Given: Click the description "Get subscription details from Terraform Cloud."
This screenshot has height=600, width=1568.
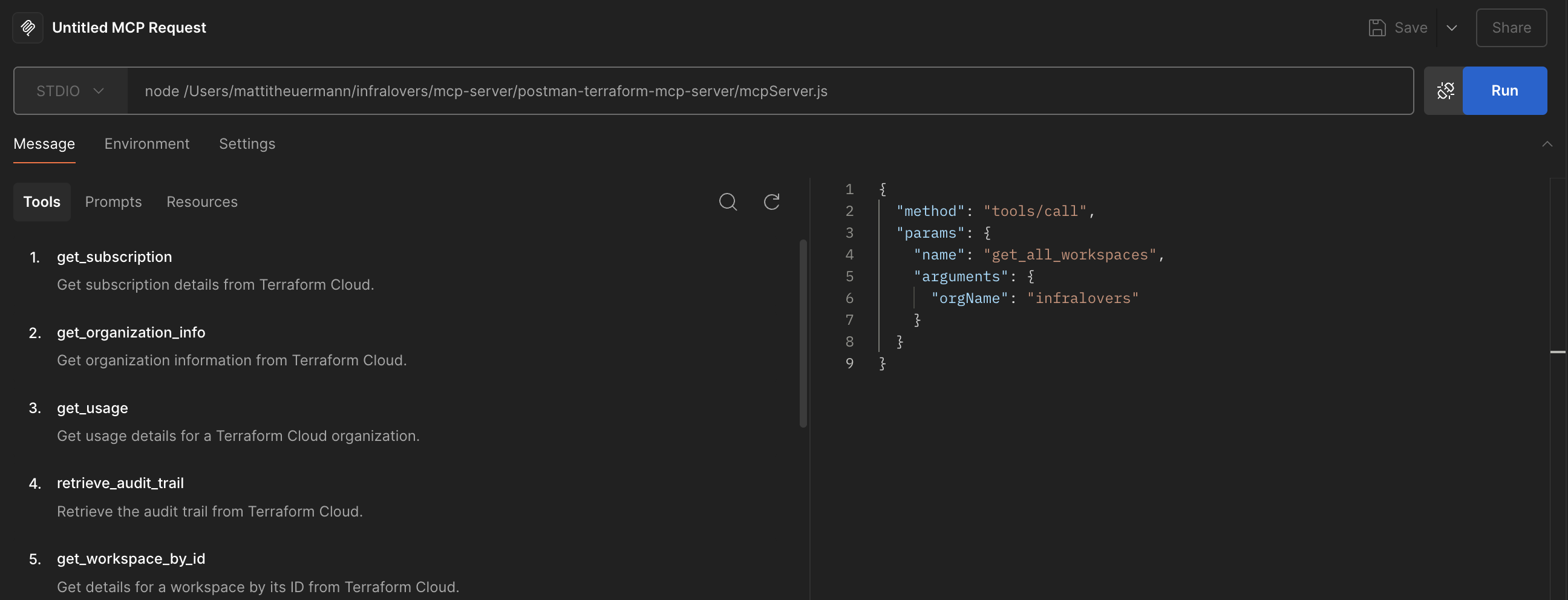Looking at the screenshot, I should [215, 285].
